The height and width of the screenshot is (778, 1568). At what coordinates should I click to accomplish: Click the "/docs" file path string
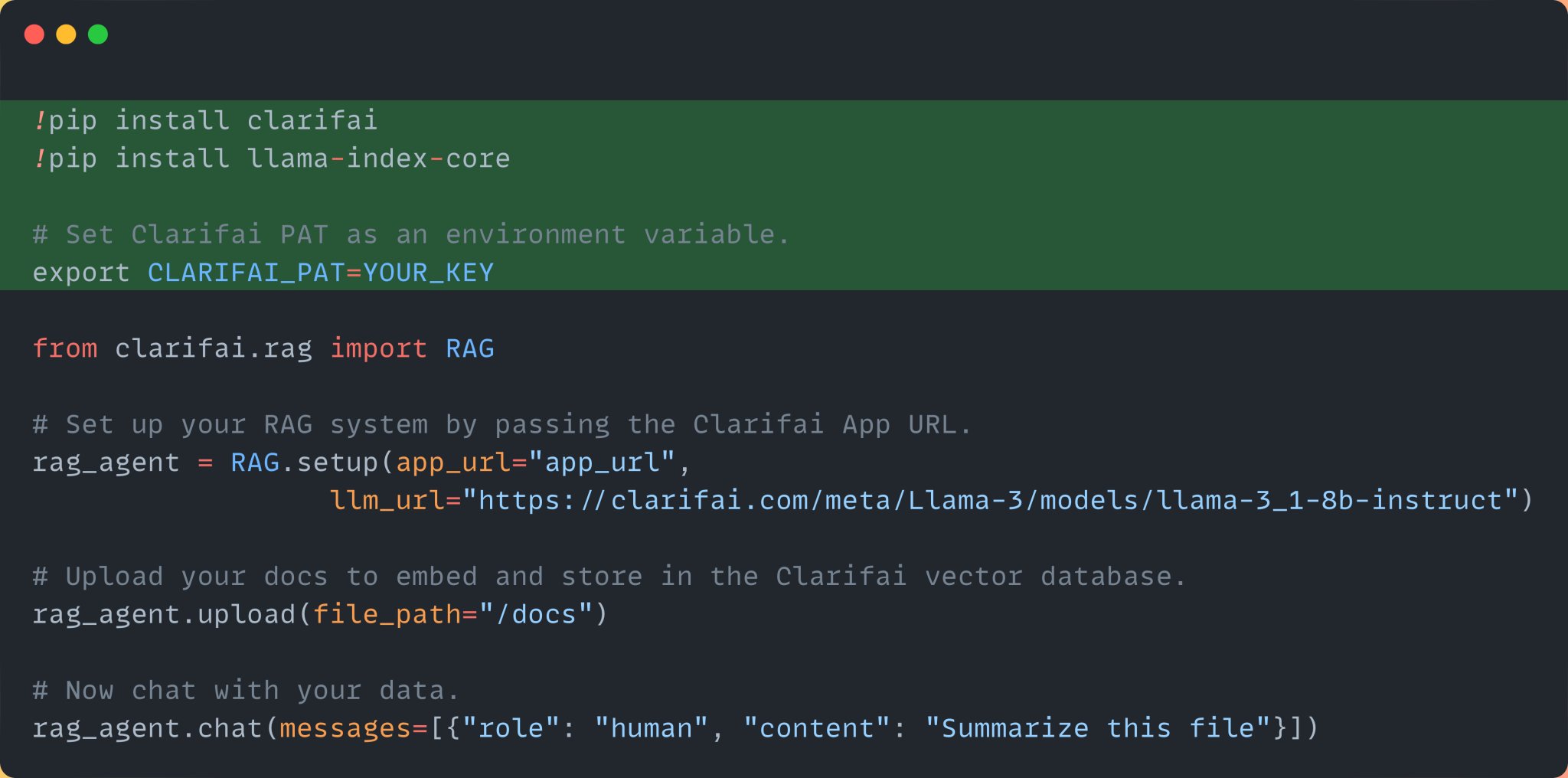tap(536, 614)
